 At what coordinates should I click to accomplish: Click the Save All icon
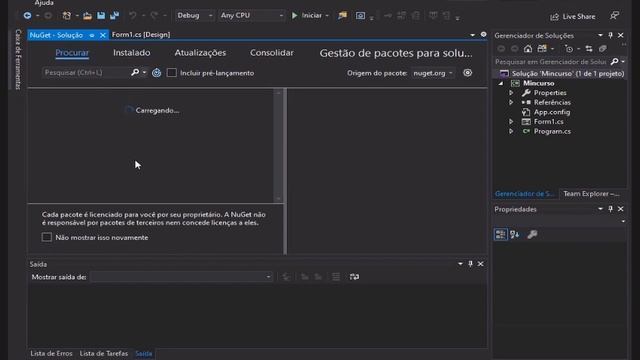pyautogui.click(x=114, y=16)
